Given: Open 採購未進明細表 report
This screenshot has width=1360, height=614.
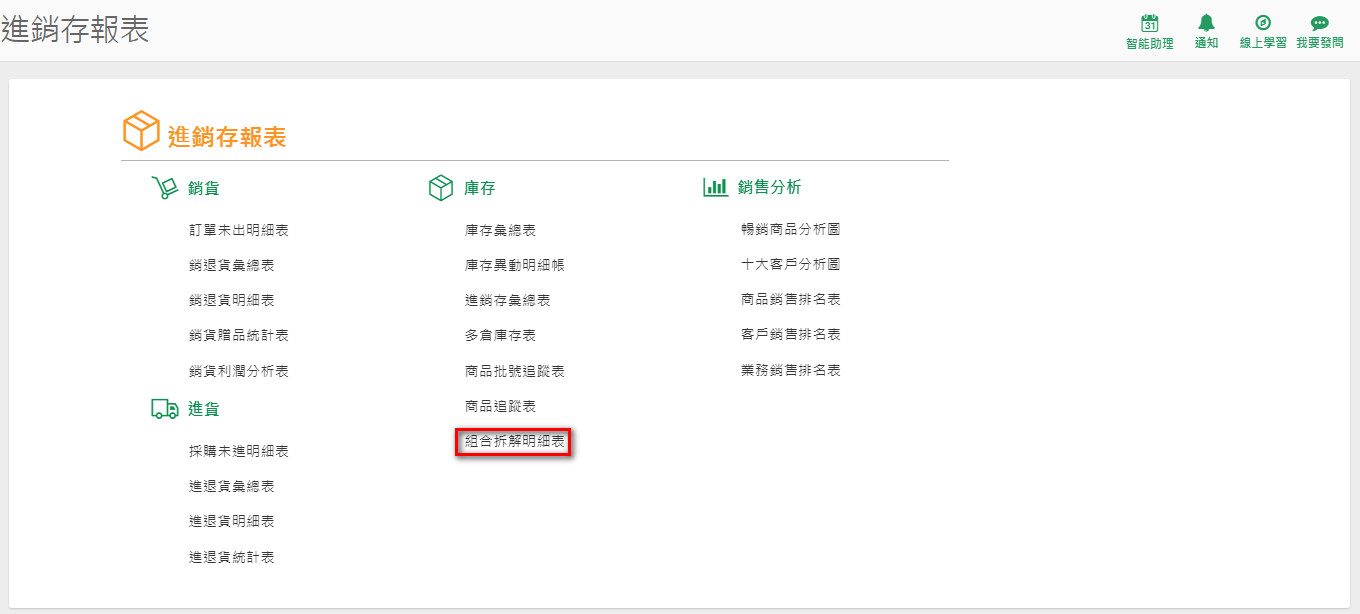Looking at the screenshot, I should pyautogui.click(x=239, y=451).
